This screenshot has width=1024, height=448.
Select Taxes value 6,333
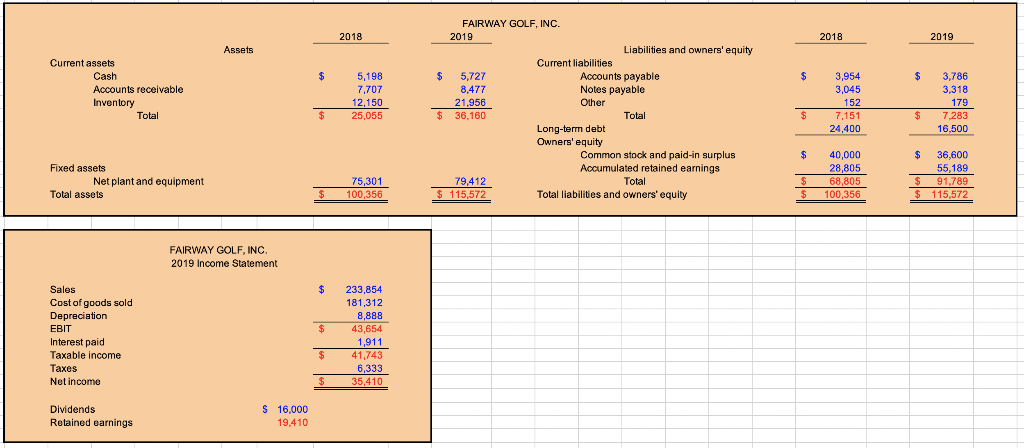370,368
